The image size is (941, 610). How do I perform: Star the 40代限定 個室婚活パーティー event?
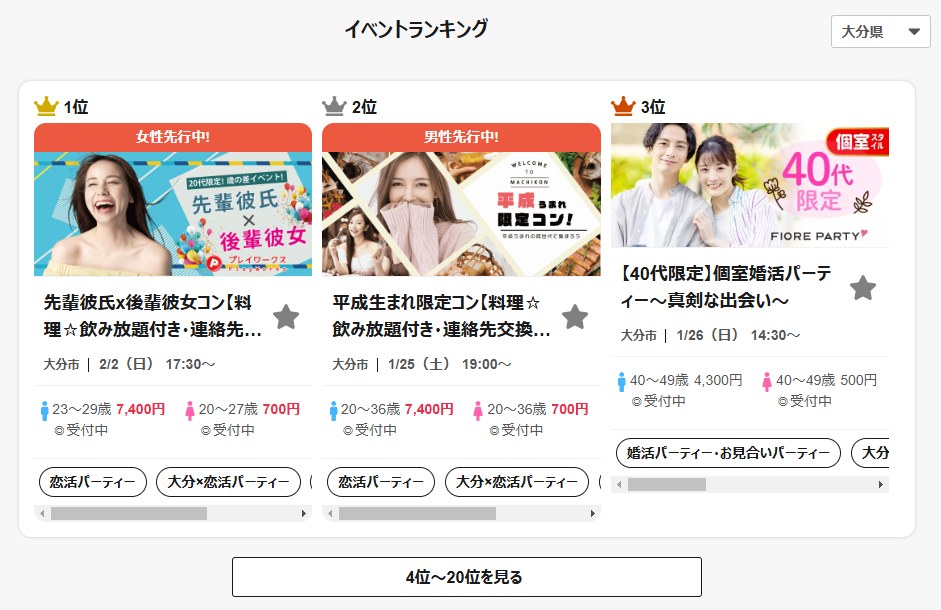point(863,288)
